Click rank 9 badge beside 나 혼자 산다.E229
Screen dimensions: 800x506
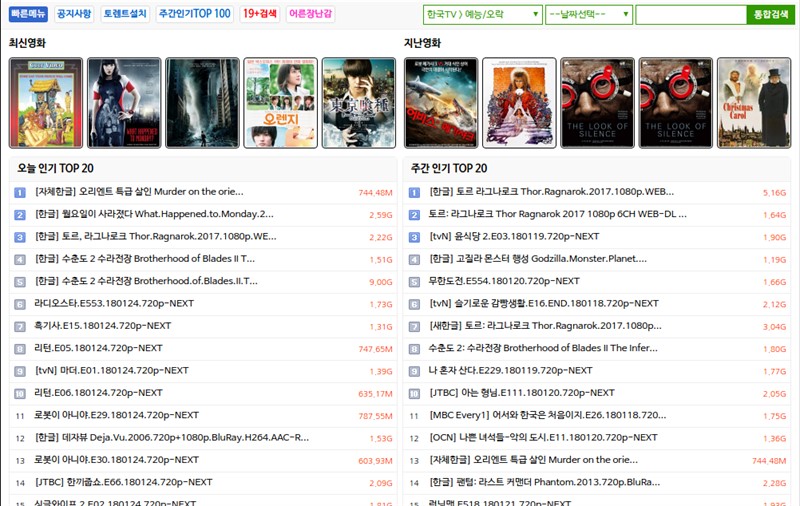tap(414, 371)
